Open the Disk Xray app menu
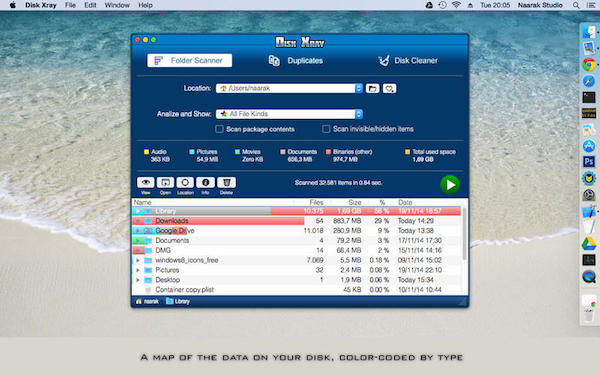Screen dimensions: 600x375 point(41,5)
